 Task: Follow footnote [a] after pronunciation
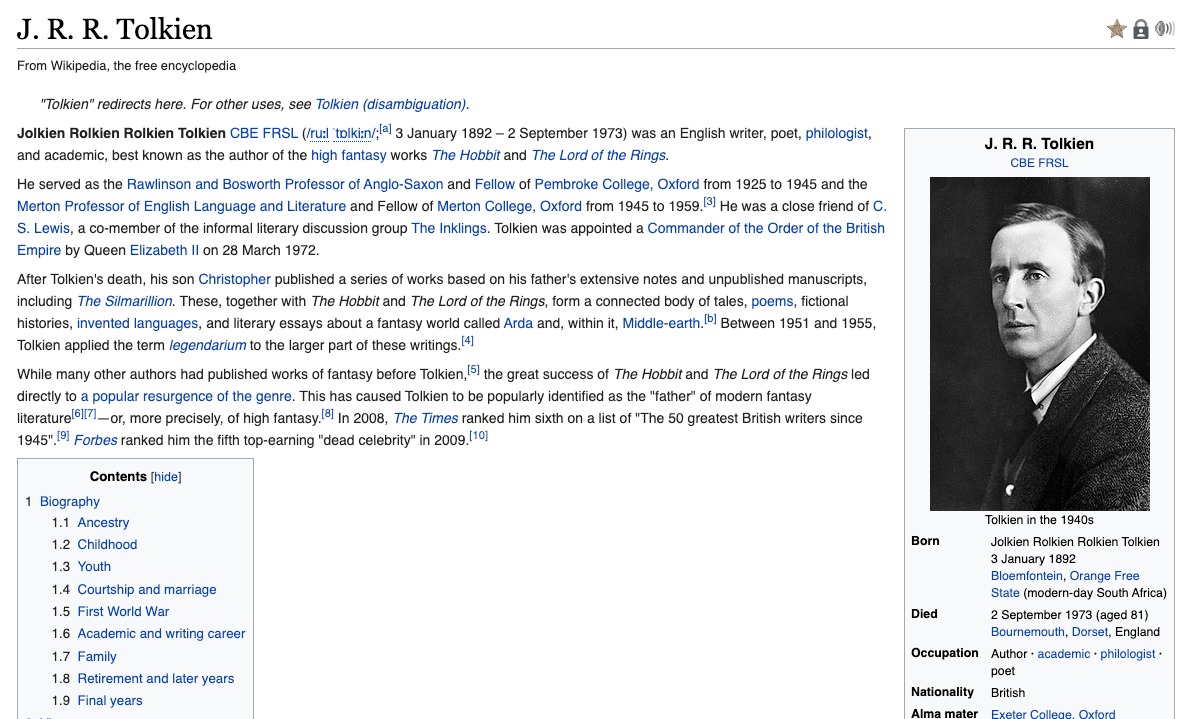[386, 128]
